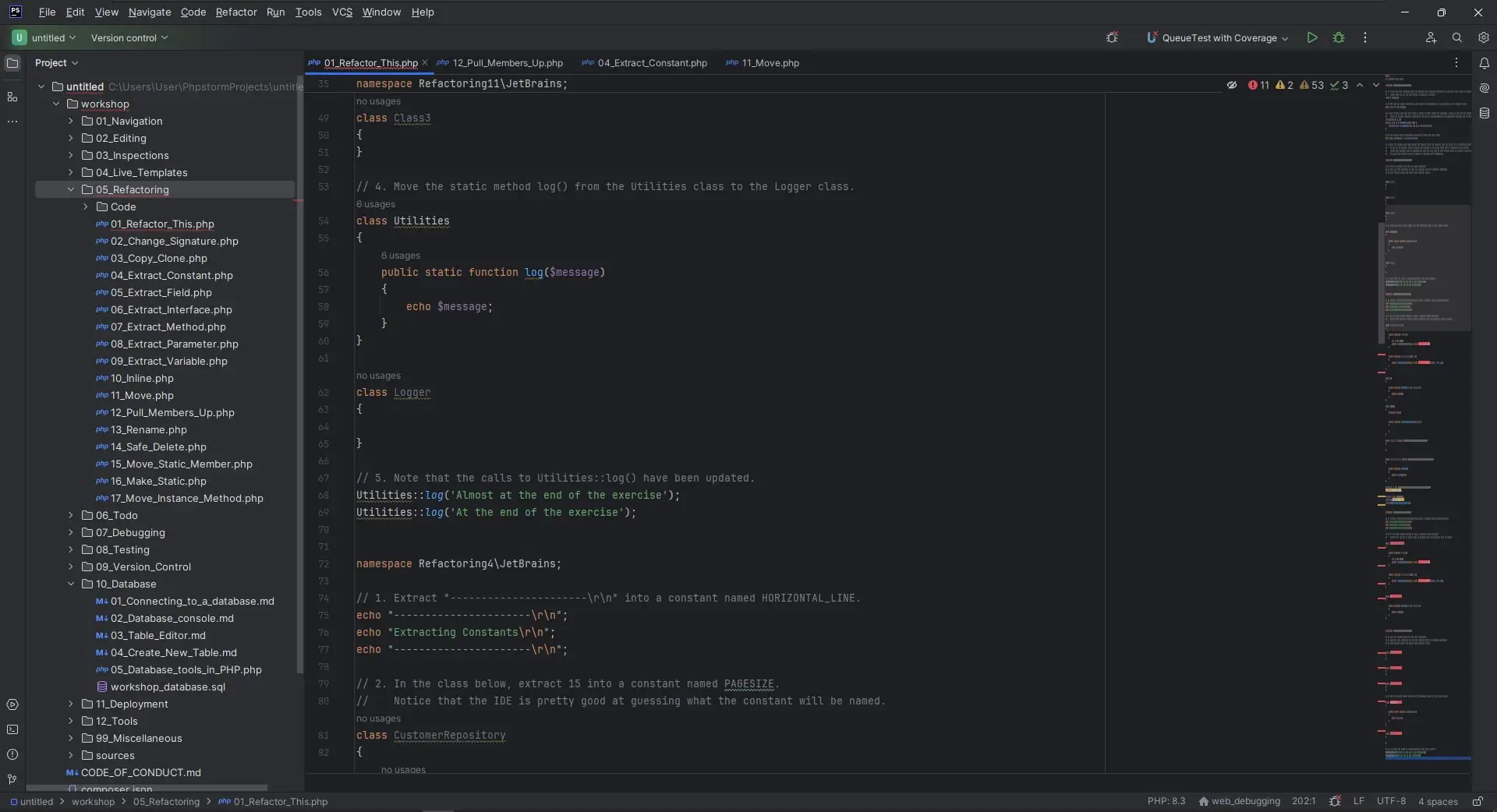Open 07_Extract_Method.php in project tree
Screen dimensions: 1497x812
[x=168, y=327]
